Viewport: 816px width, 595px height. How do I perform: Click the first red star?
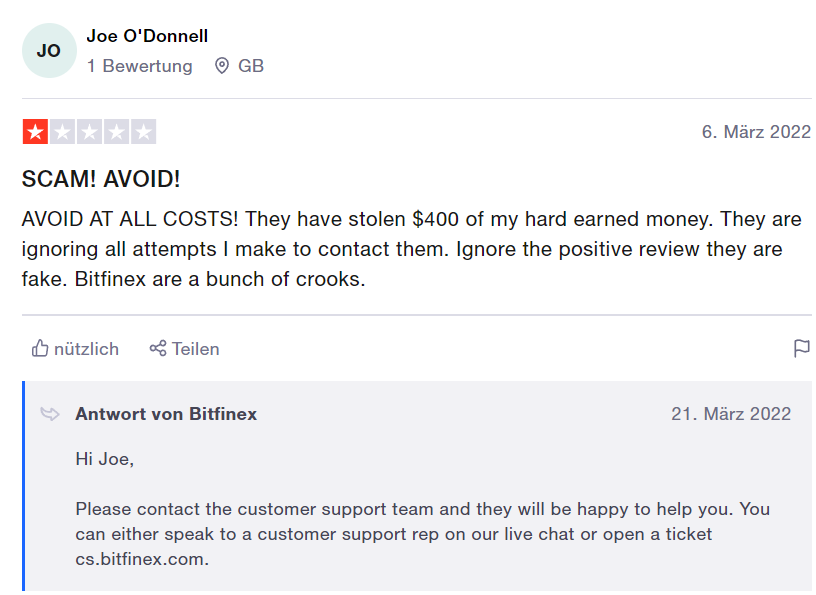click(x=35, y=132)
